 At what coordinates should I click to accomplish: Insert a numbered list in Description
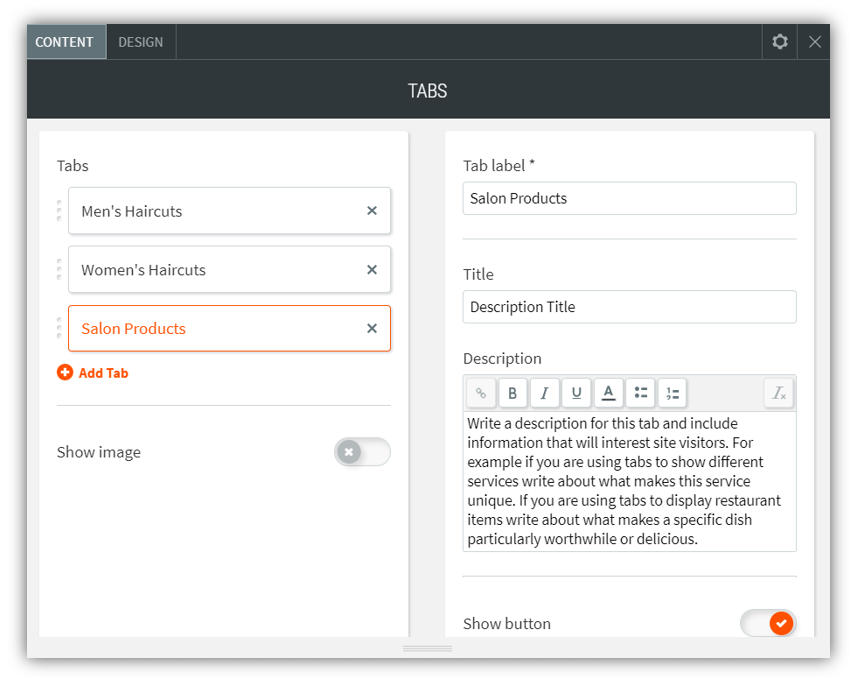coord(672,393)
